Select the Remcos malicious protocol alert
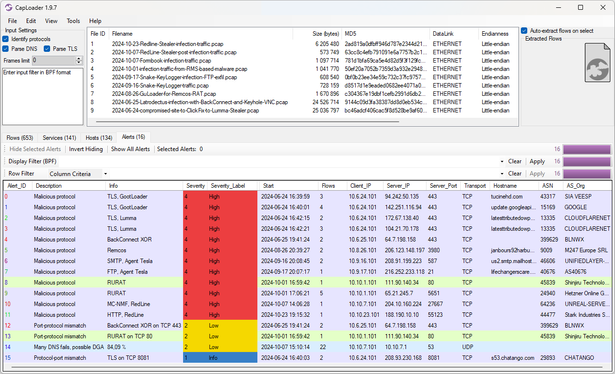 click(x=307, y=250)
